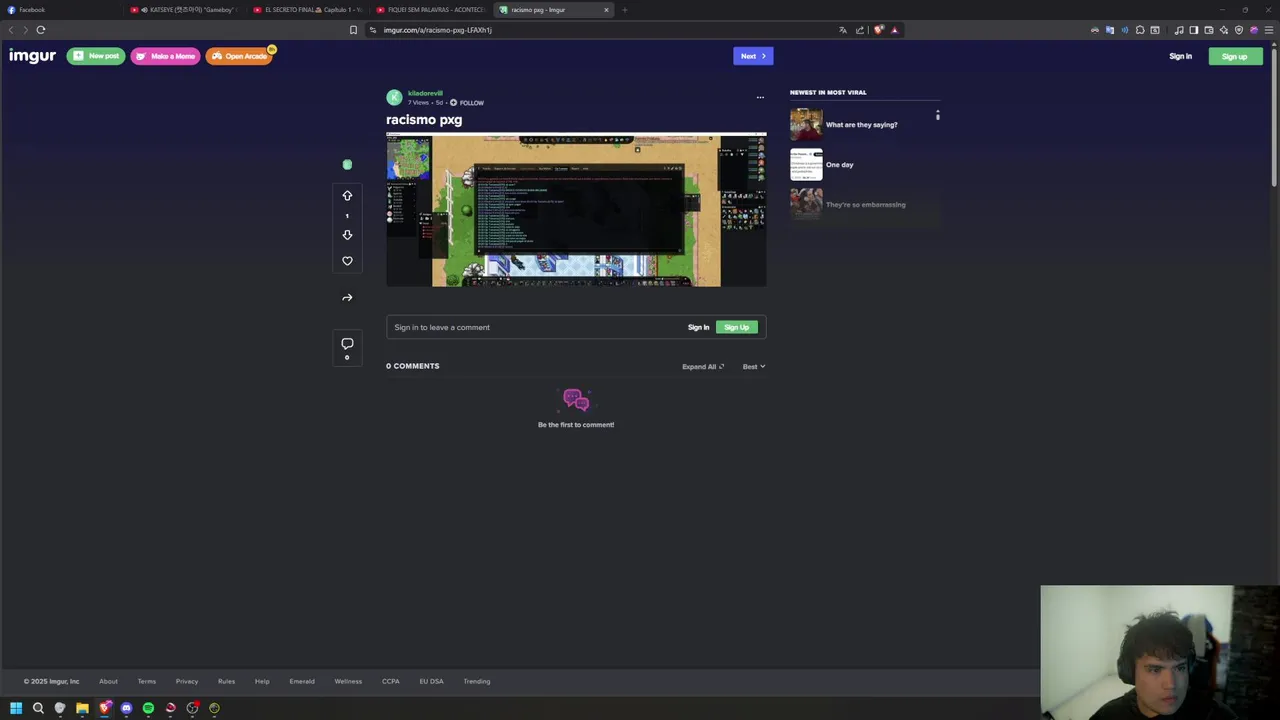Favorite the post with the heart icon
The image size is (1280, 720).
pos(347,261)
